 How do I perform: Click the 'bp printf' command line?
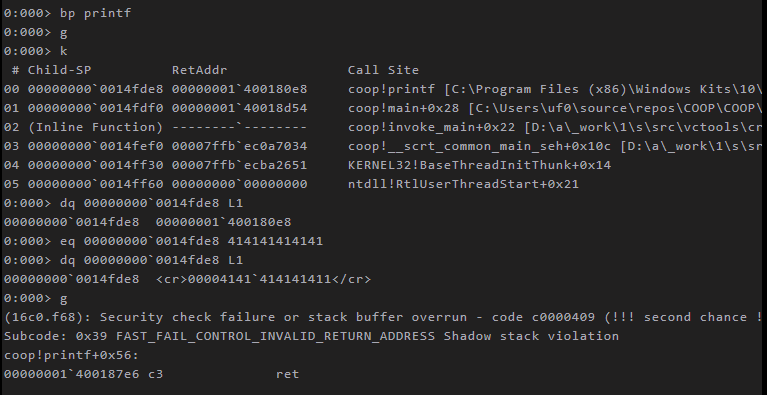pos(68,13)
